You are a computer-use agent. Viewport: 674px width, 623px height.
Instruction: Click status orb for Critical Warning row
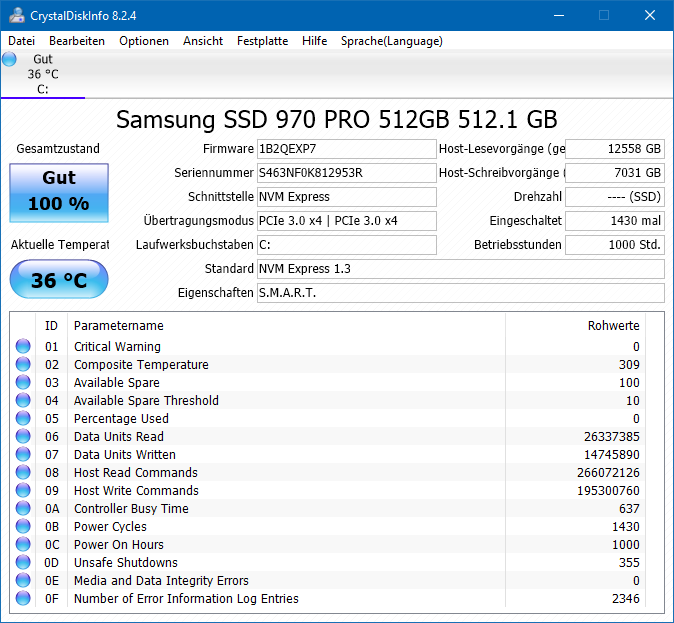[x=23, y=346]
